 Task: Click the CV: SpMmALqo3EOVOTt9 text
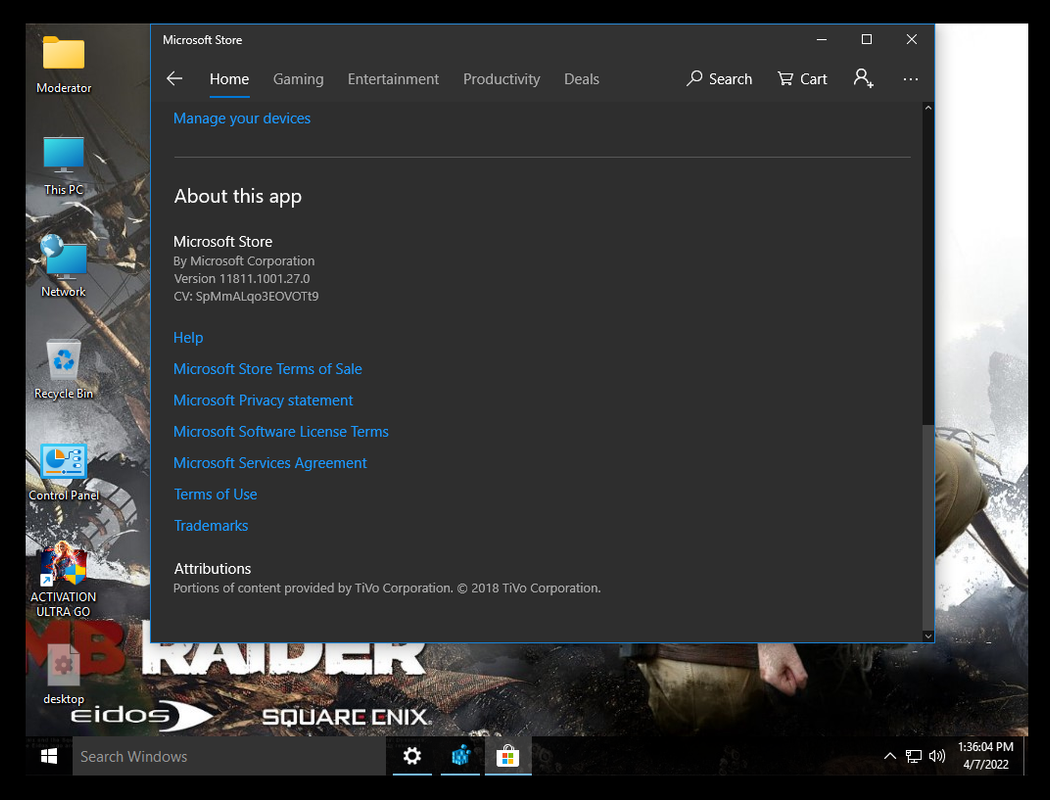(x=246, y=296)
